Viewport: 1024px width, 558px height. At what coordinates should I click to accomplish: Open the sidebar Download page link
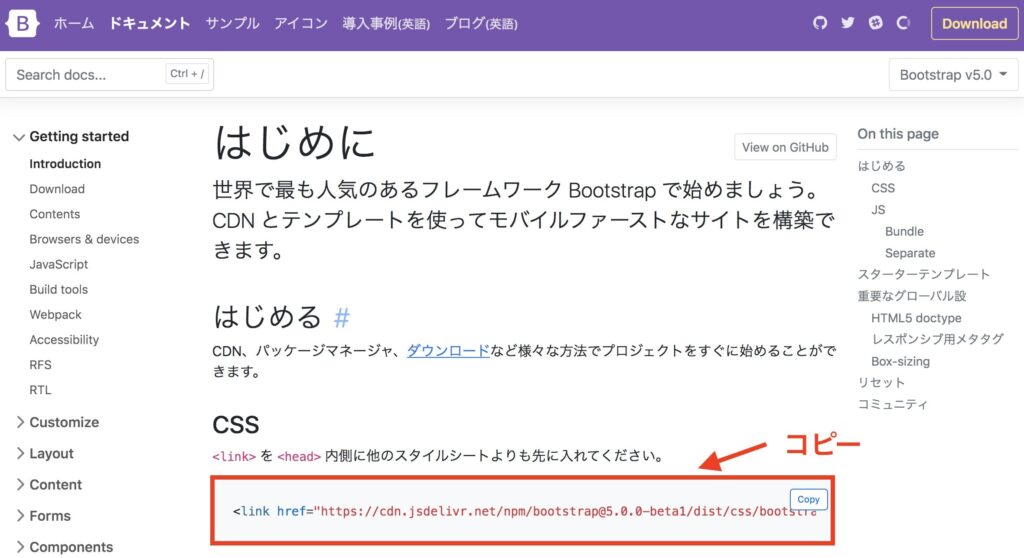[57, 189]
